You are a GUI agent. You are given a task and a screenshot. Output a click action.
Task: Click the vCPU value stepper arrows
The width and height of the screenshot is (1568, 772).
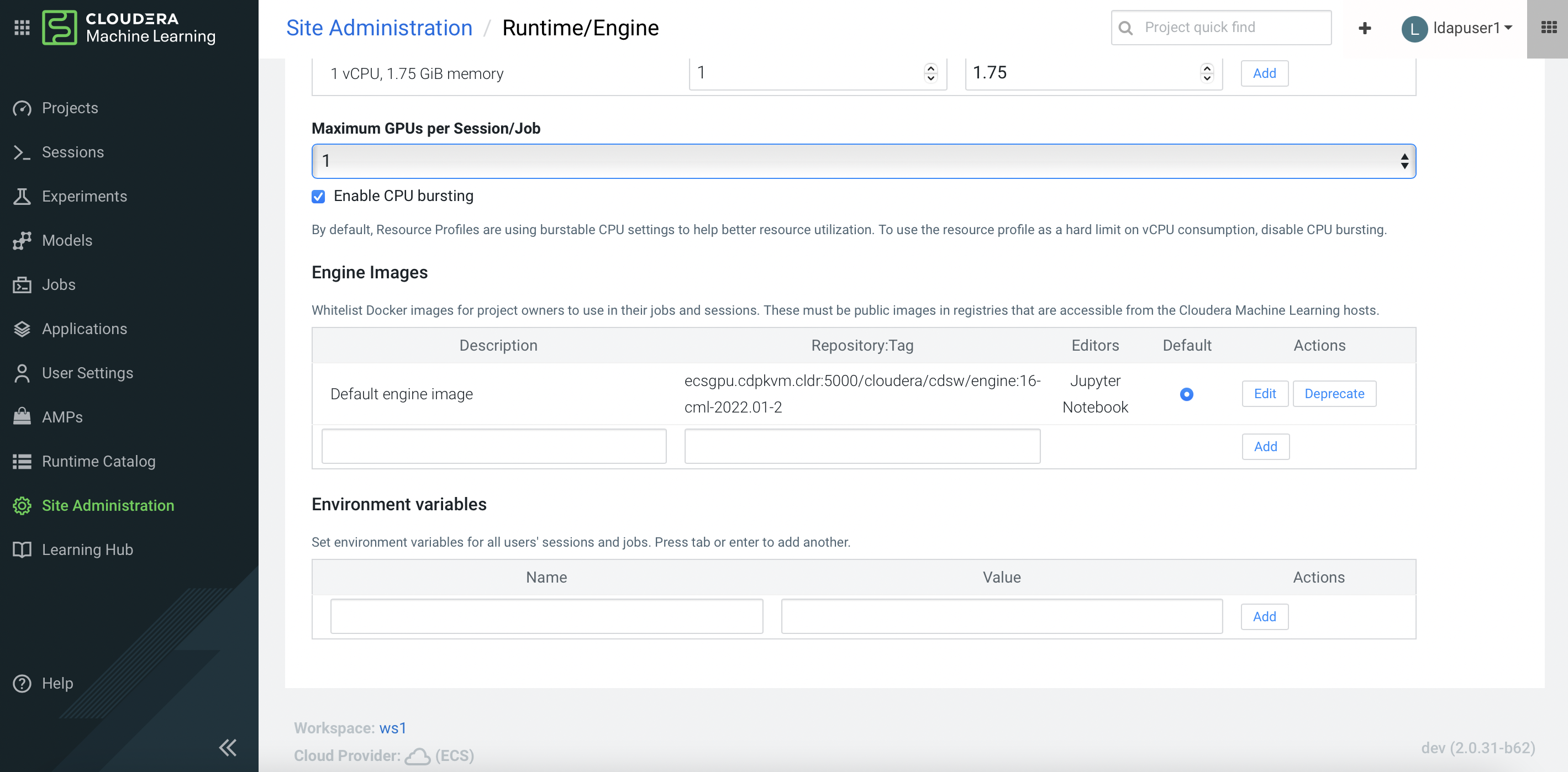coord(931,73)
